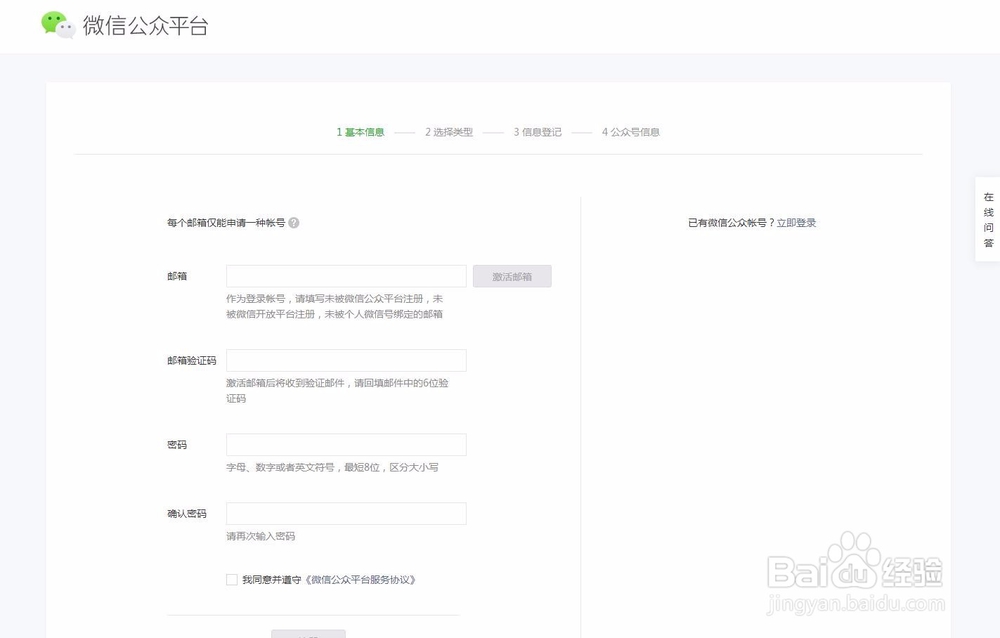Select step 1 基本信息

pyautogui.click(x=360, y=132)
